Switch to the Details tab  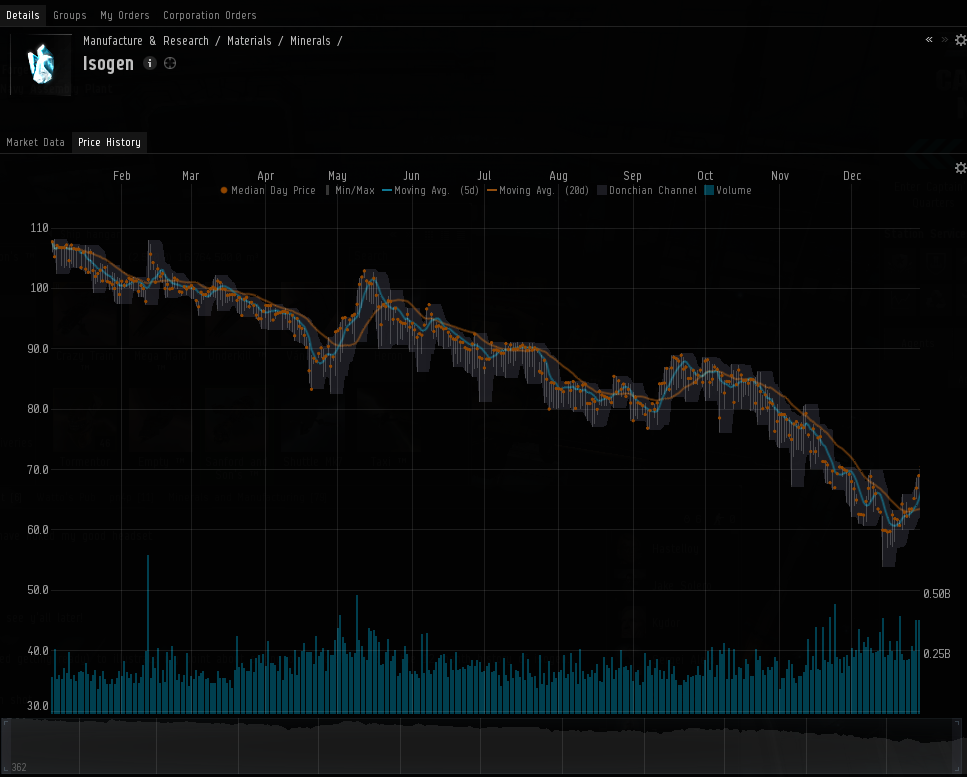click(x=23, y=15)
